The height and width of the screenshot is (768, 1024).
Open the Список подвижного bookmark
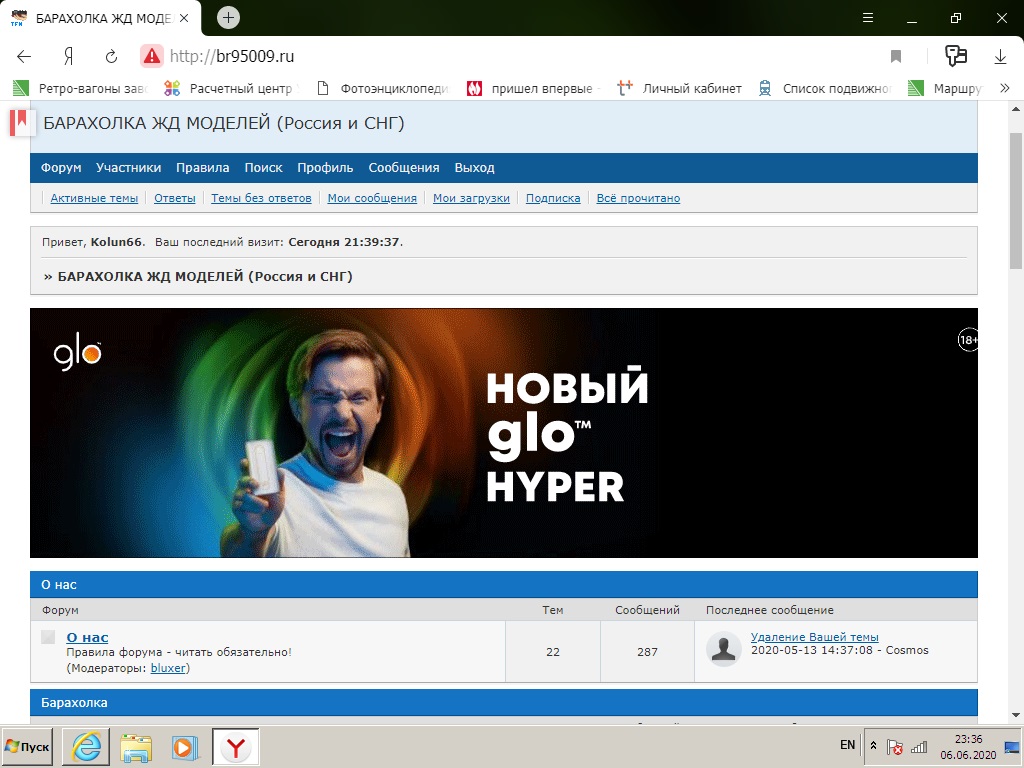click(825, 88)
